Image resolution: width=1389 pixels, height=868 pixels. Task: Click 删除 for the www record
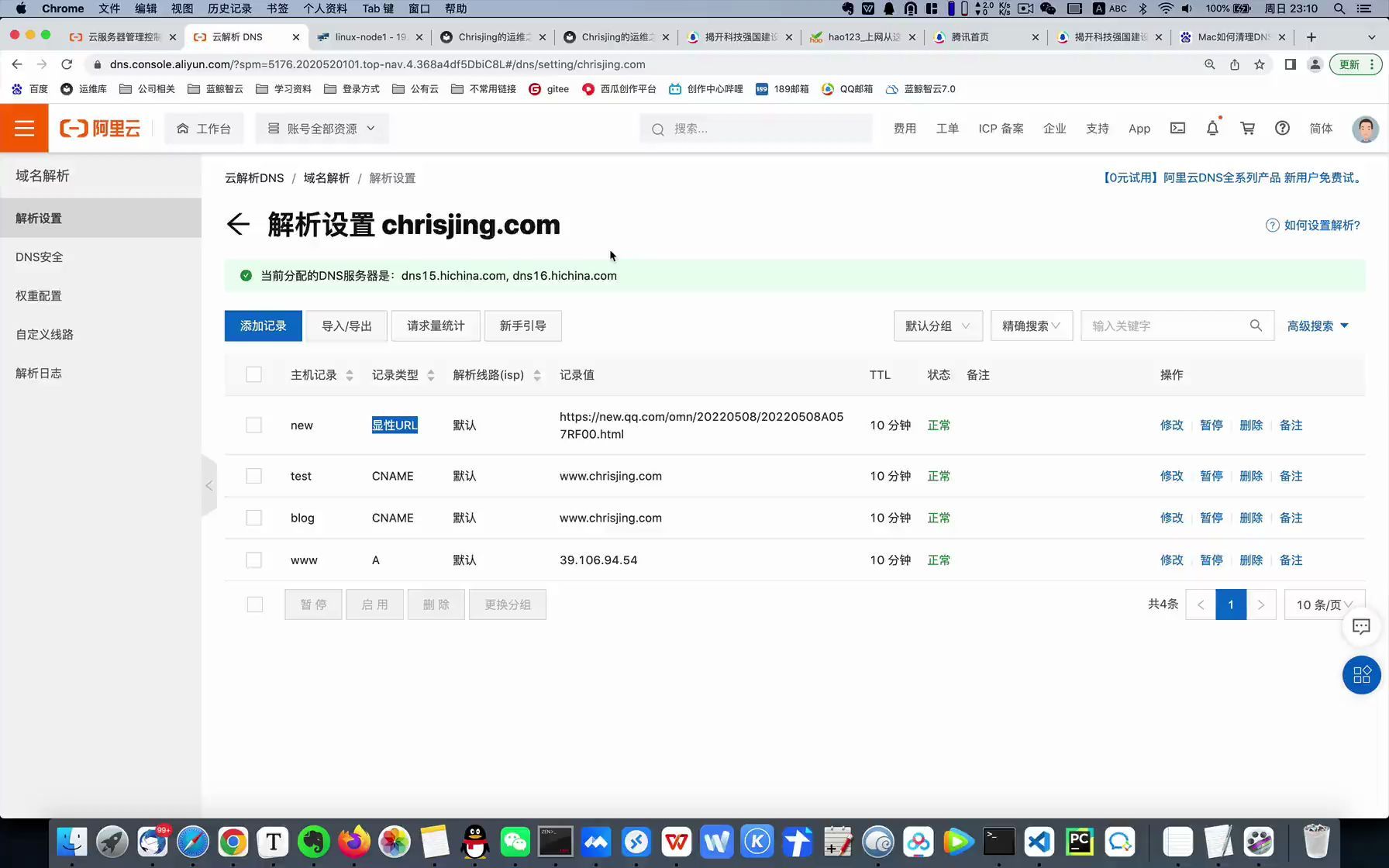coord(1250,560)
